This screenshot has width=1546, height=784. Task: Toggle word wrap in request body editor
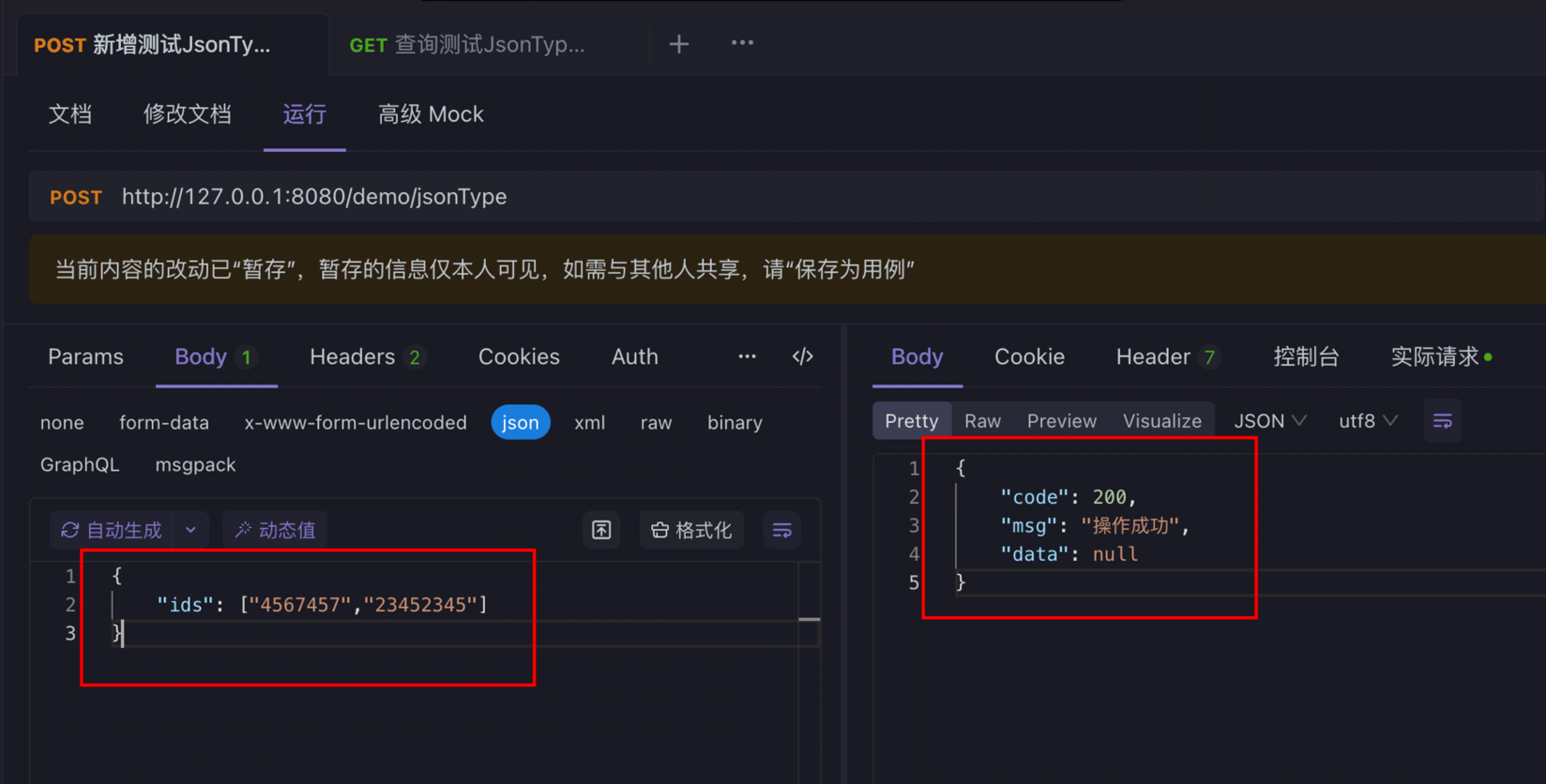click(x=781, y=530)
